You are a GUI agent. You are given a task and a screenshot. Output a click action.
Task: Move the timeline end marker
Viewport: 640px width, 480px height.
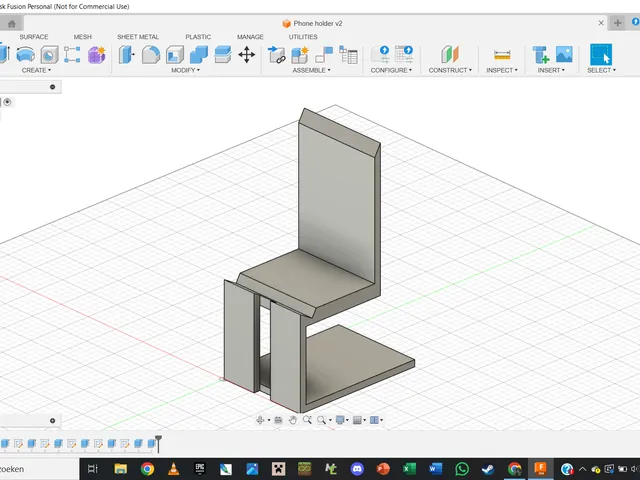(x=158, y=444)
